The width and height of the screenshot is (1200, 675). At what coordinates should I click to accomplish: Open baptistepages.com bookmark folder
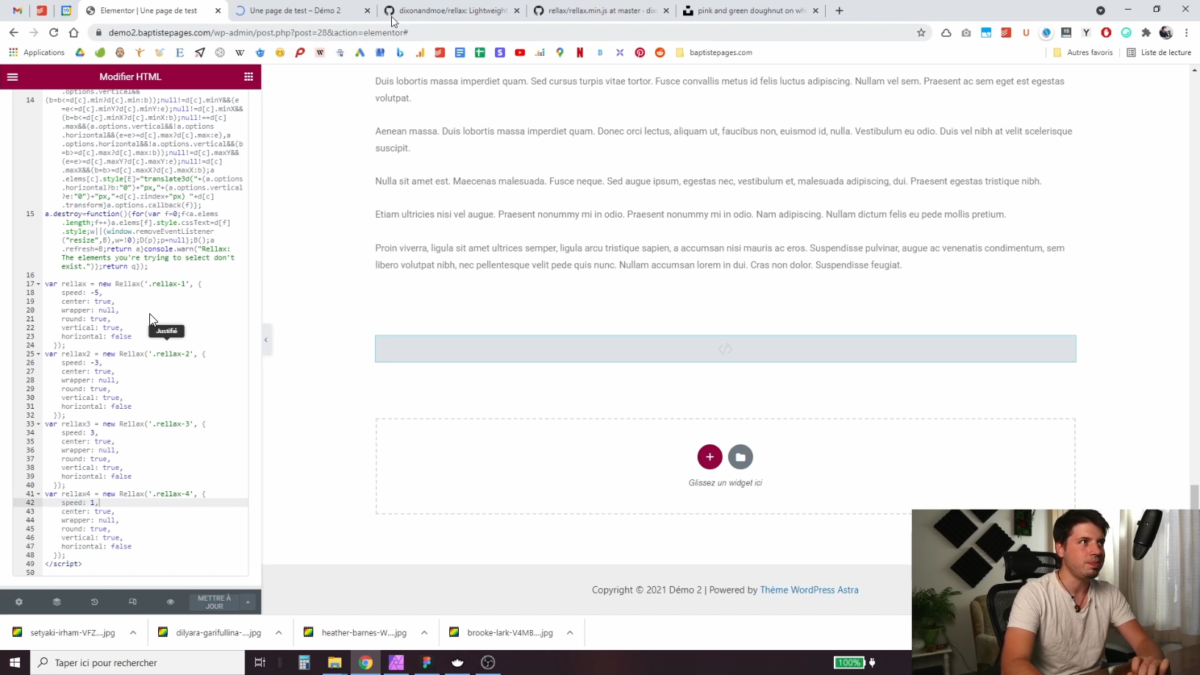(714, 52)
